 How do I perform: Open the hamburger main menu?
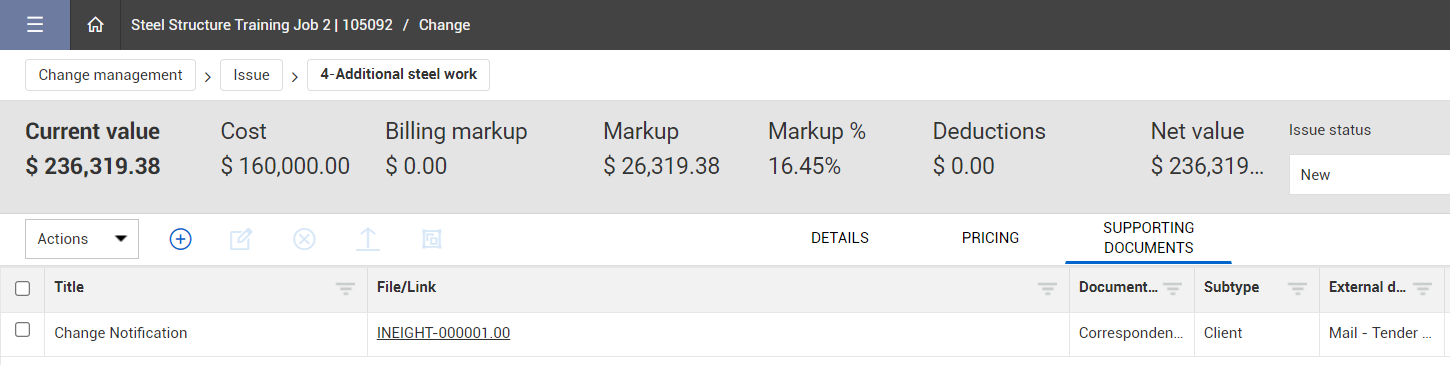click(x=35, y=25)
